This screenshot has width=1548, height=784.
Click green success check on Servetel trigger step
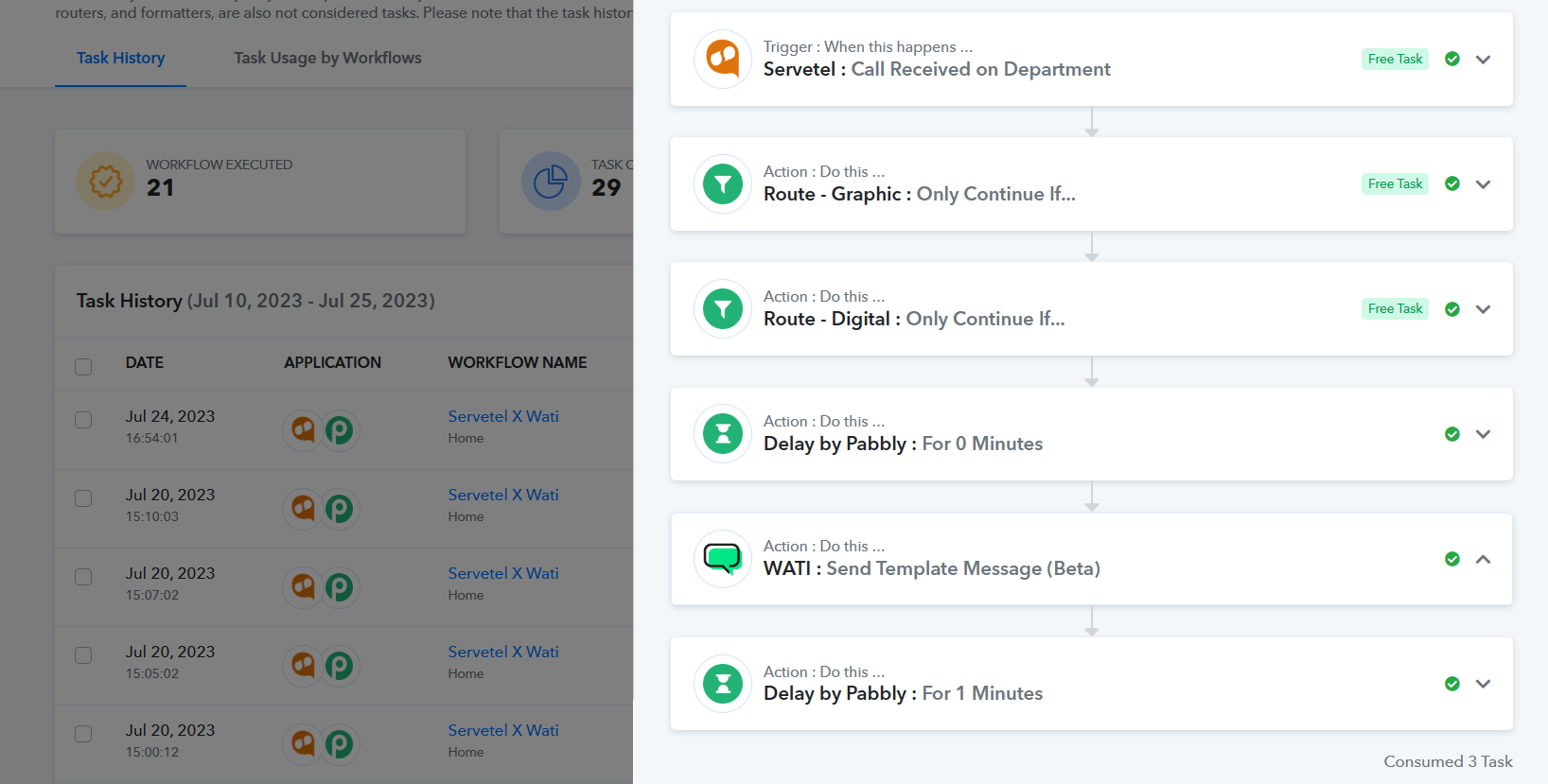1452,59
